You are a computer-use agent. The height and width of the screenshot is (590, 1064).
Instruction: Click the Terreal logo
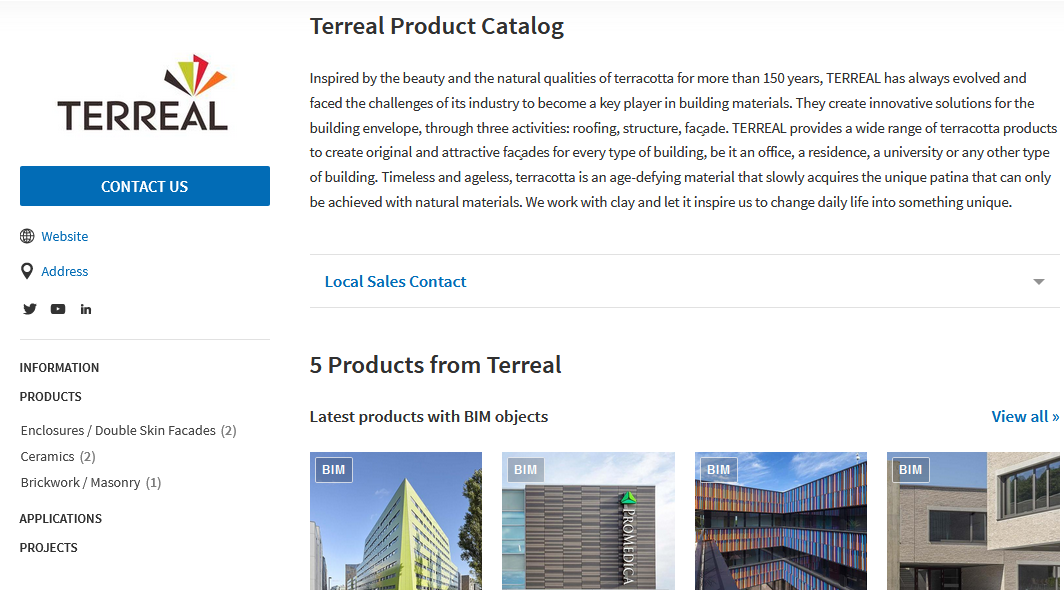click(x=142, y=93)
